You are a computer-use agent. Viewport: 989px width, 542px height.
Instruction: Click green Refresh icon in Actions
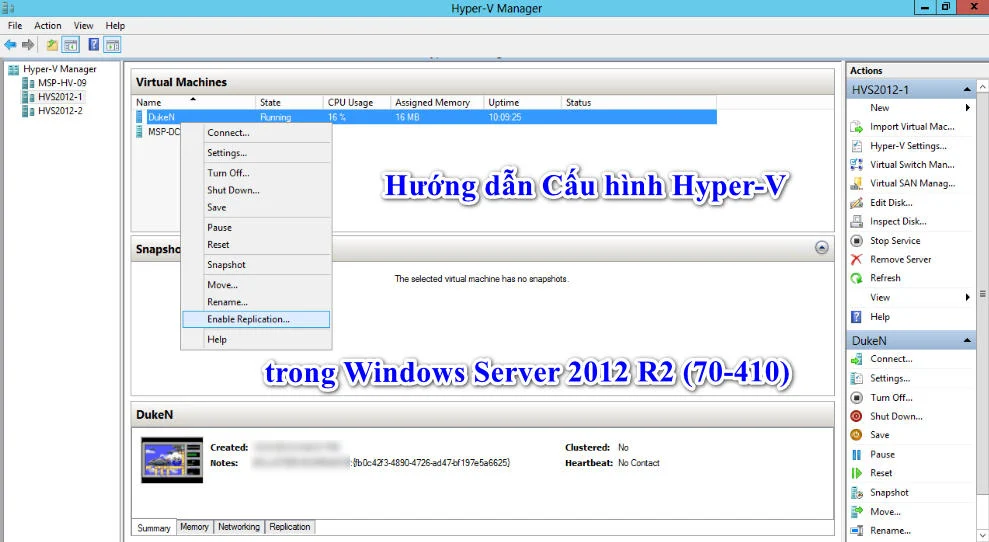pos(856,278)
